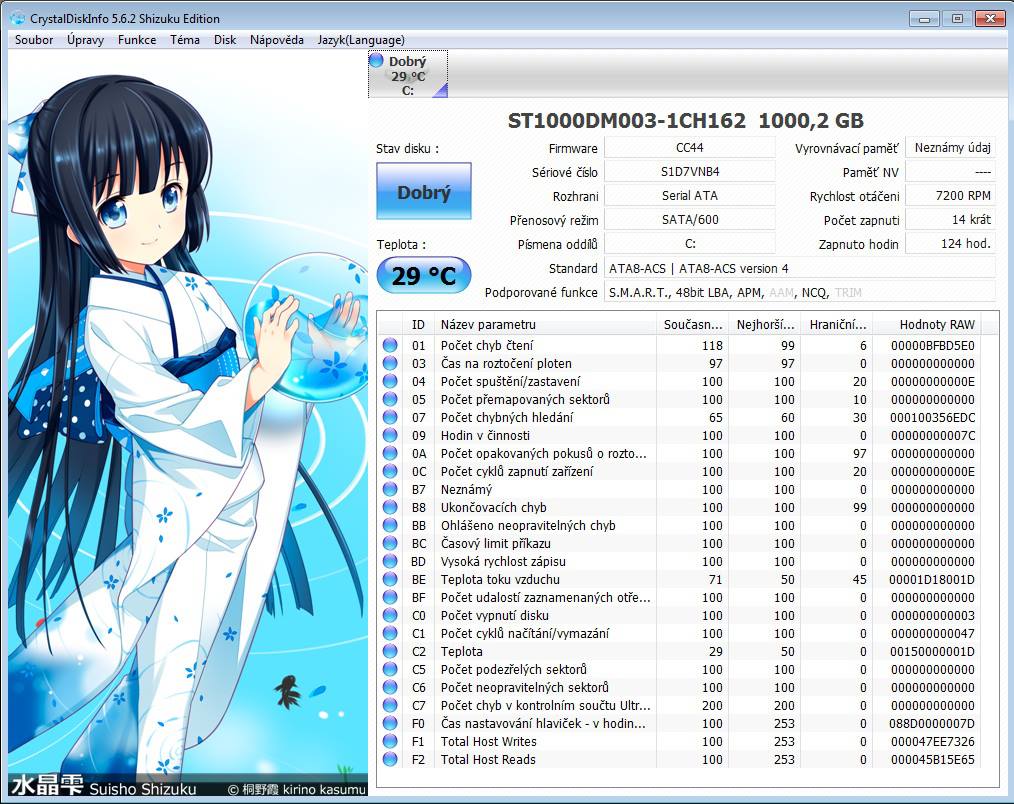
Task: Click the blue Dobrý health status button
Action: tap(424, 191)
